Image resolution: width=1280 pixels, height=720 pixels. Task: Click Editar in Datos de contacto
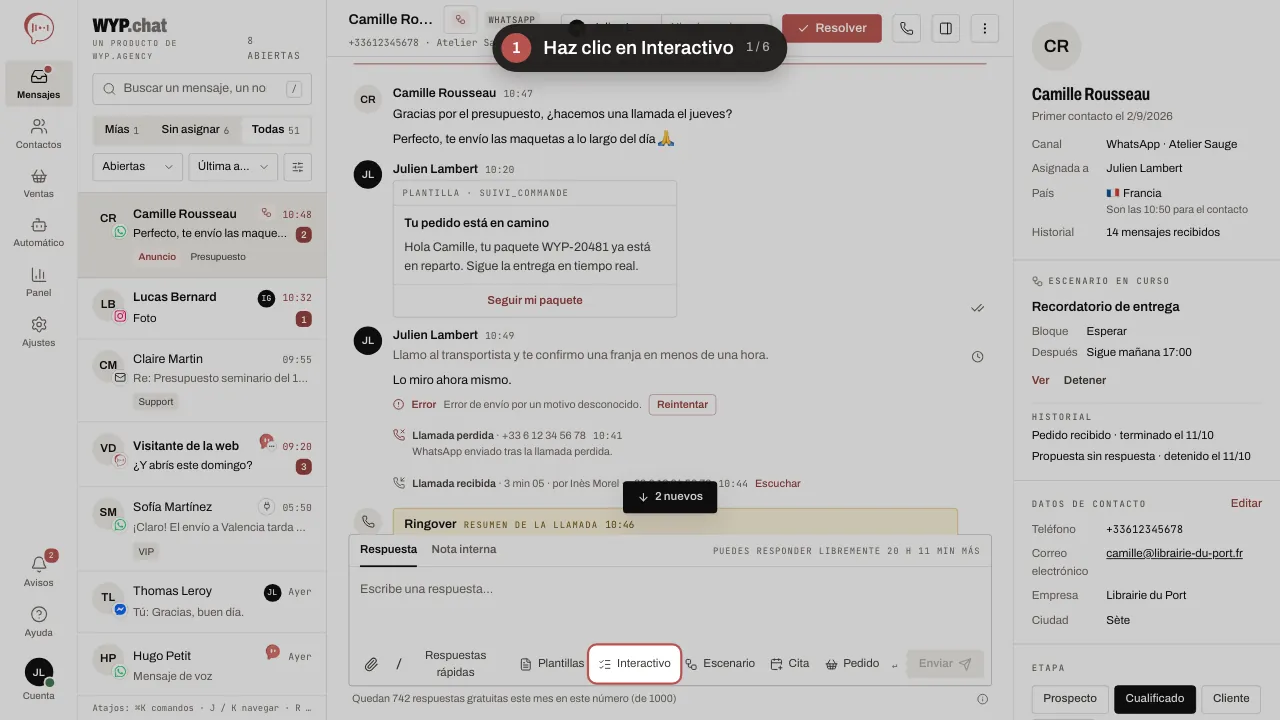click(1246, 504)
